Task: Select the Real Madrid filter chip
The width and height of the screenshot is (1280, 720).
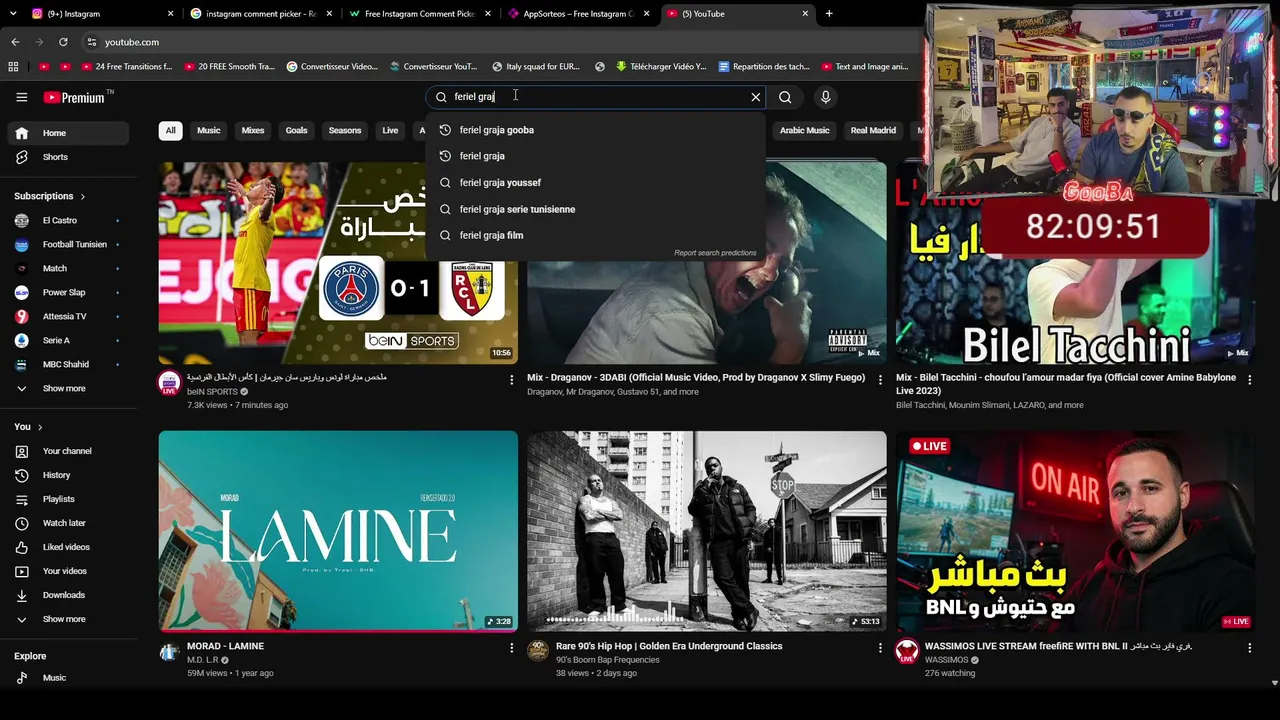Action: pos(873,130)
